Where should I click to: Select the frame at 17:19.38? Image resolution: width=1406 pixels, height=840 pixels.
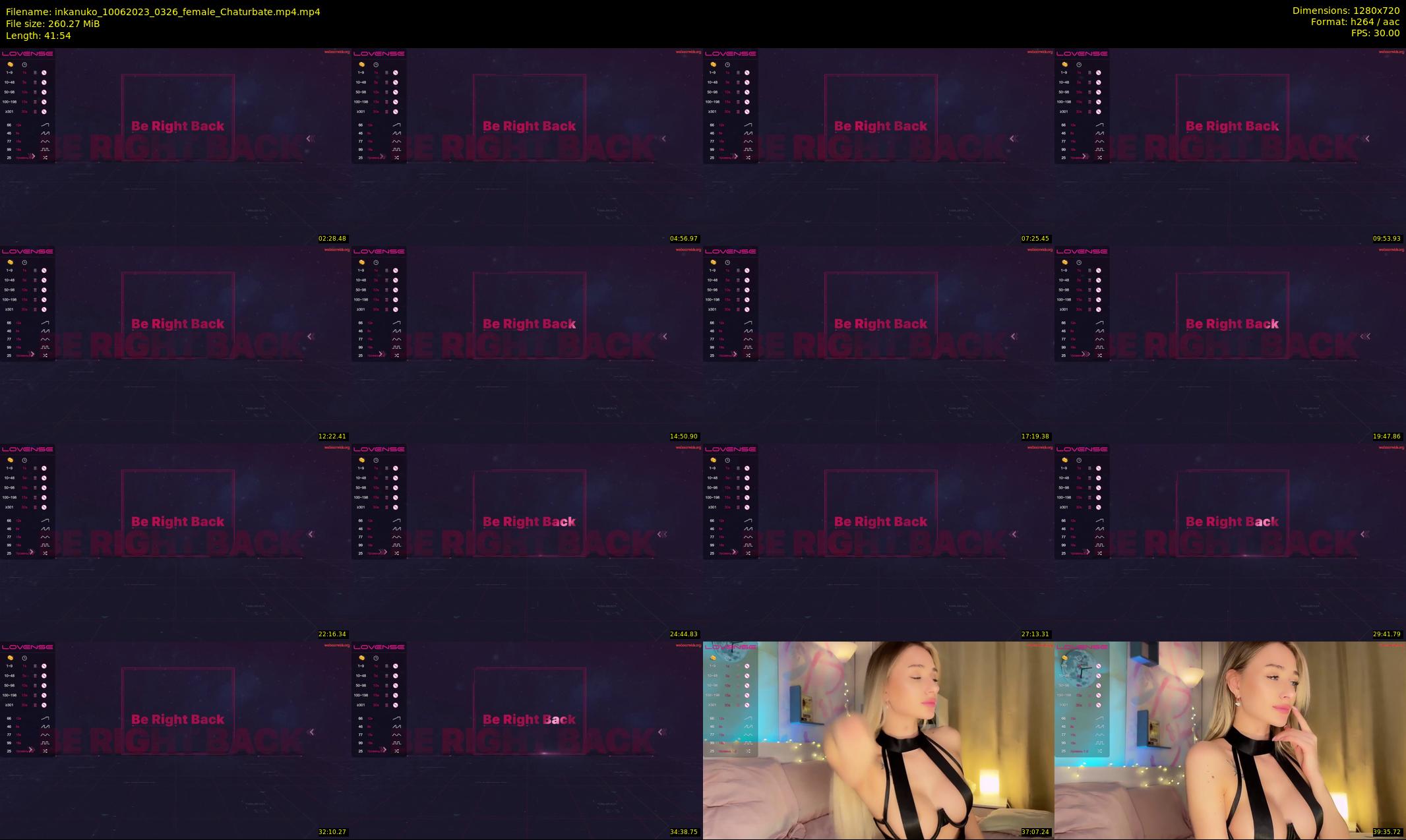point(878,344)
